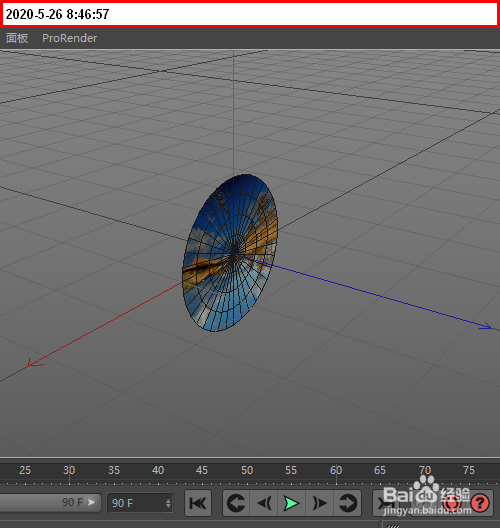Click frame 30 on the timeline ruler
This screenshot has width=500, height=528.
tap(69, 470)
